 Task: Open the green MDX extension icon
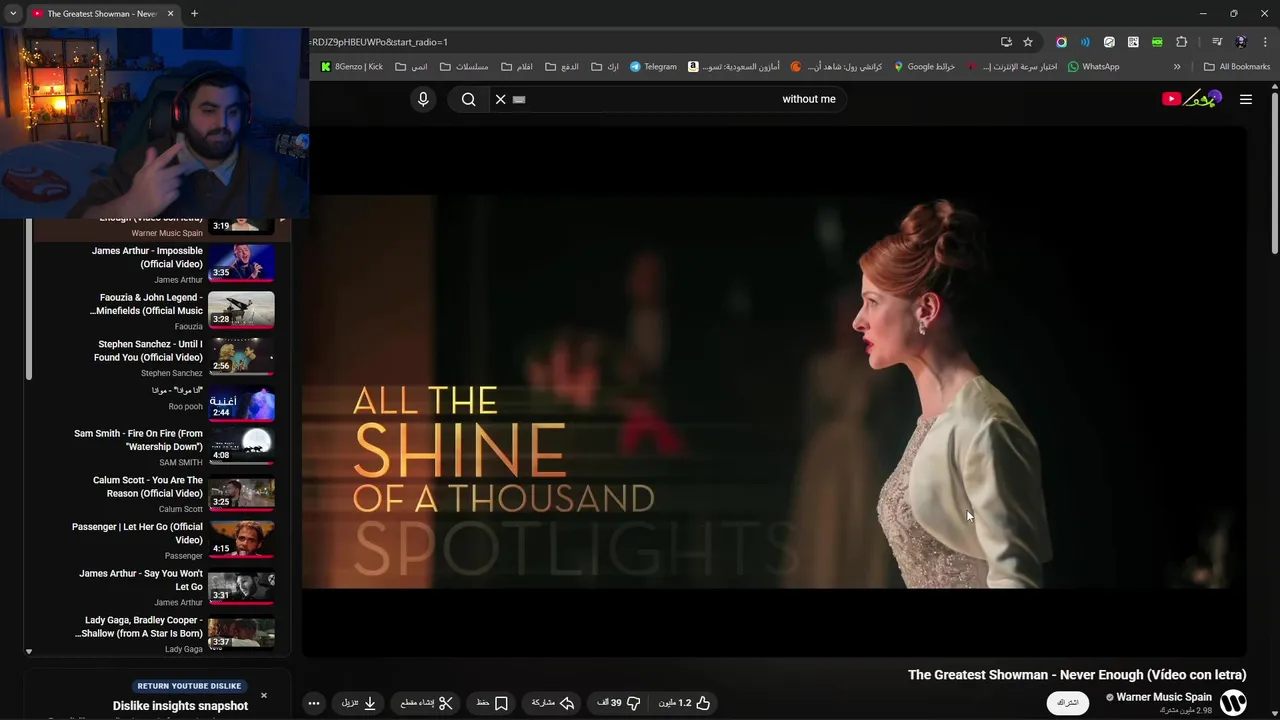coord(1157,42)
